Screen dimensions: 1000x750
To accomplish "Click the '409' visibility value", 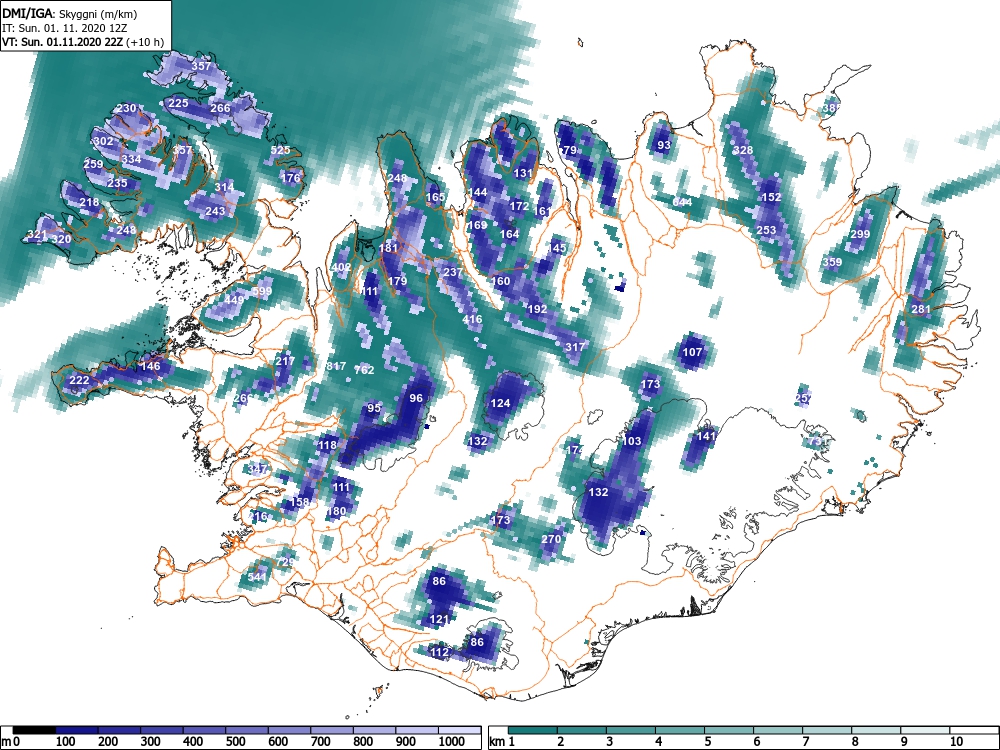I will [x=341, y=267].
